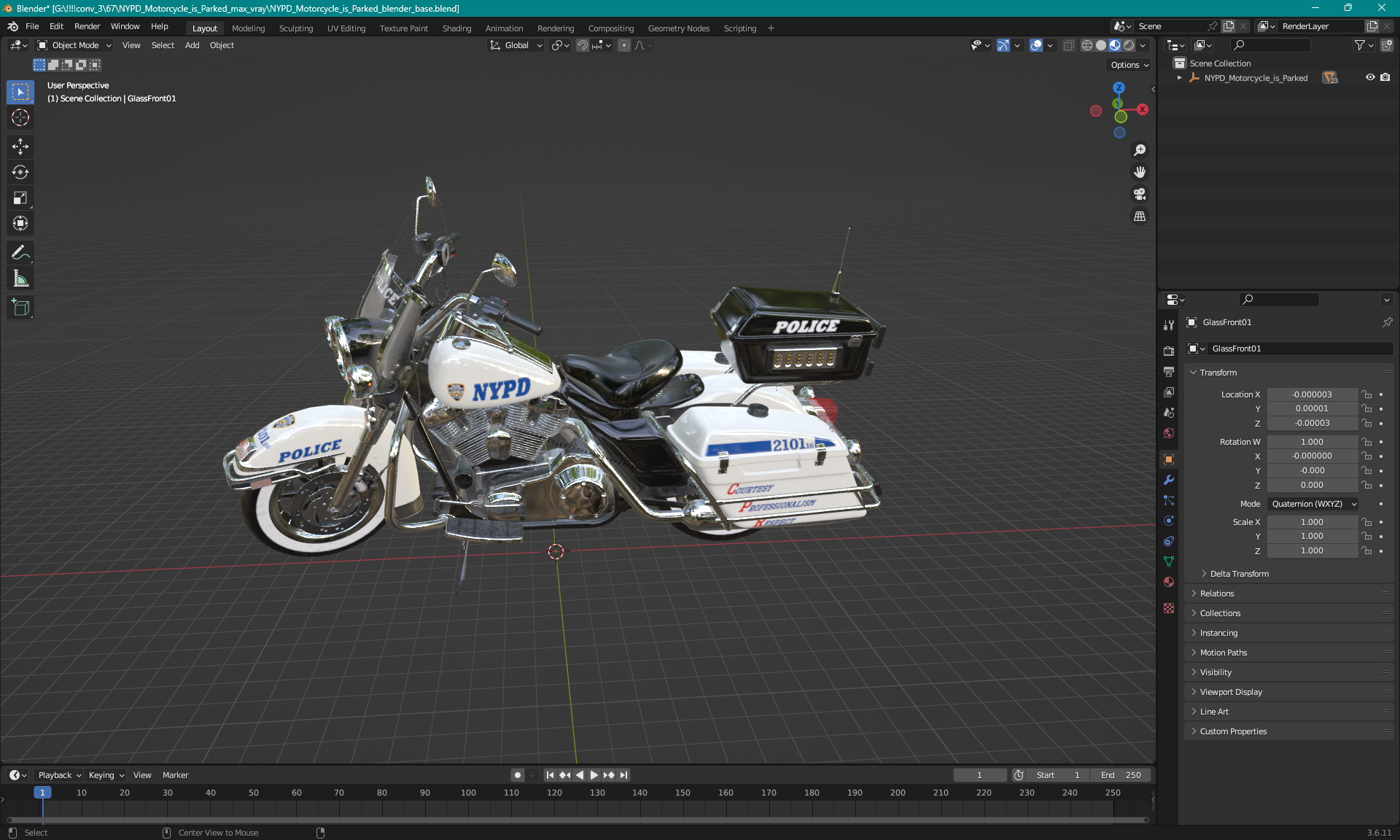
Task: Open the Playback dropdown
Action: coord(59,775)
